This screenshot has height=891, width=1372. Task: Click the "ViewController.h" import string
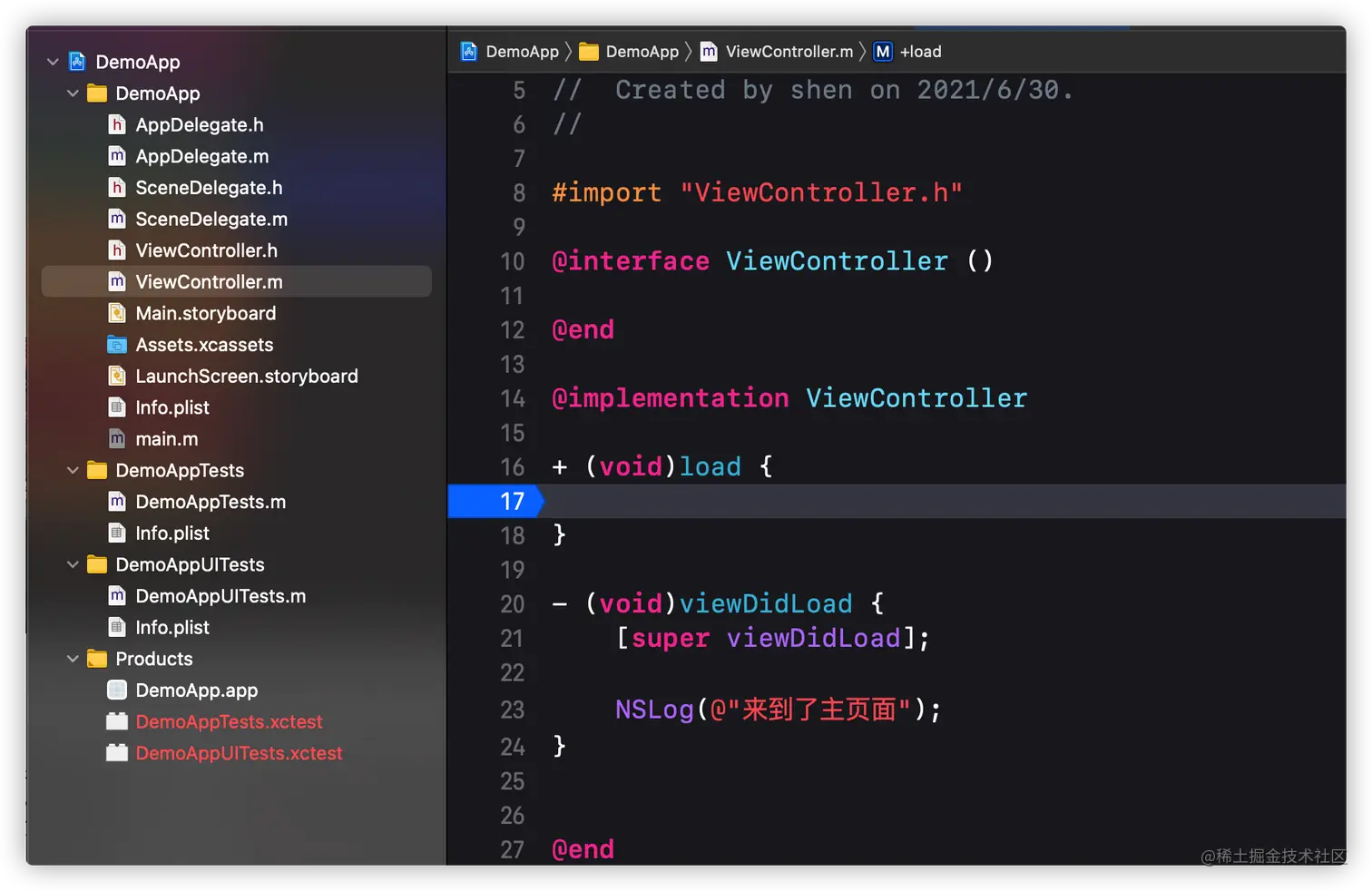point(821,192)
